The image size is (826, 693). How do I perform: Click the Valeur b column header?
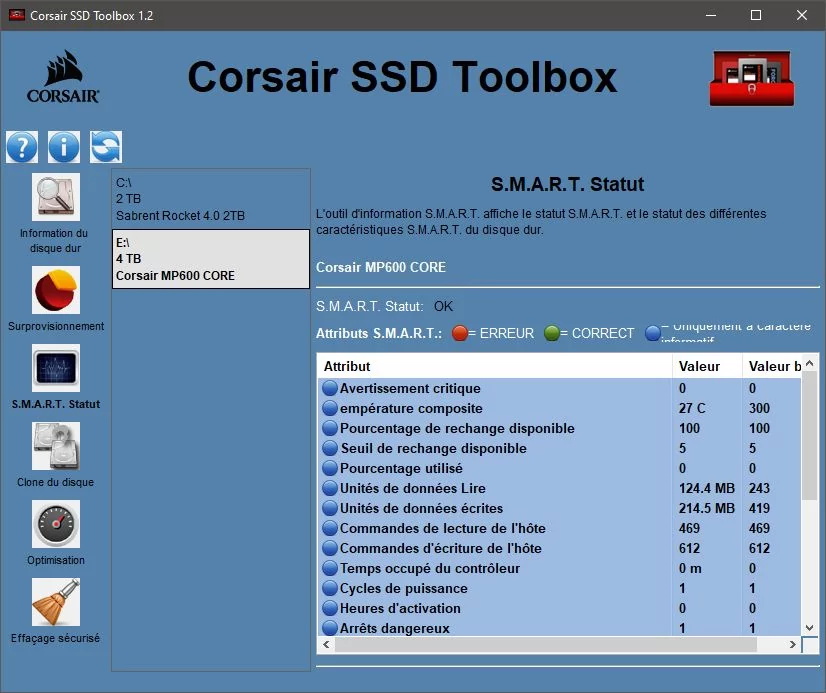pos(772,366)
